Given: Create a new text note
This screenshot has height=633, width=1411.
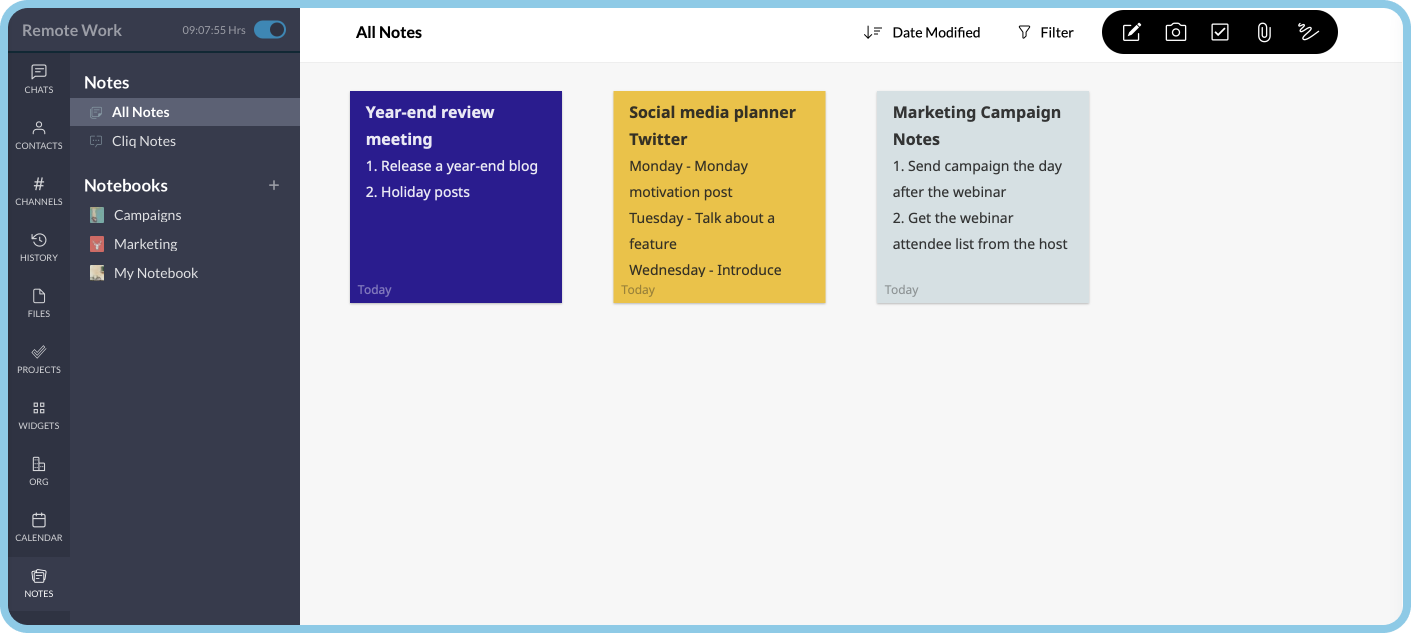Looking at the screenshot, I should coord(1131,32).
